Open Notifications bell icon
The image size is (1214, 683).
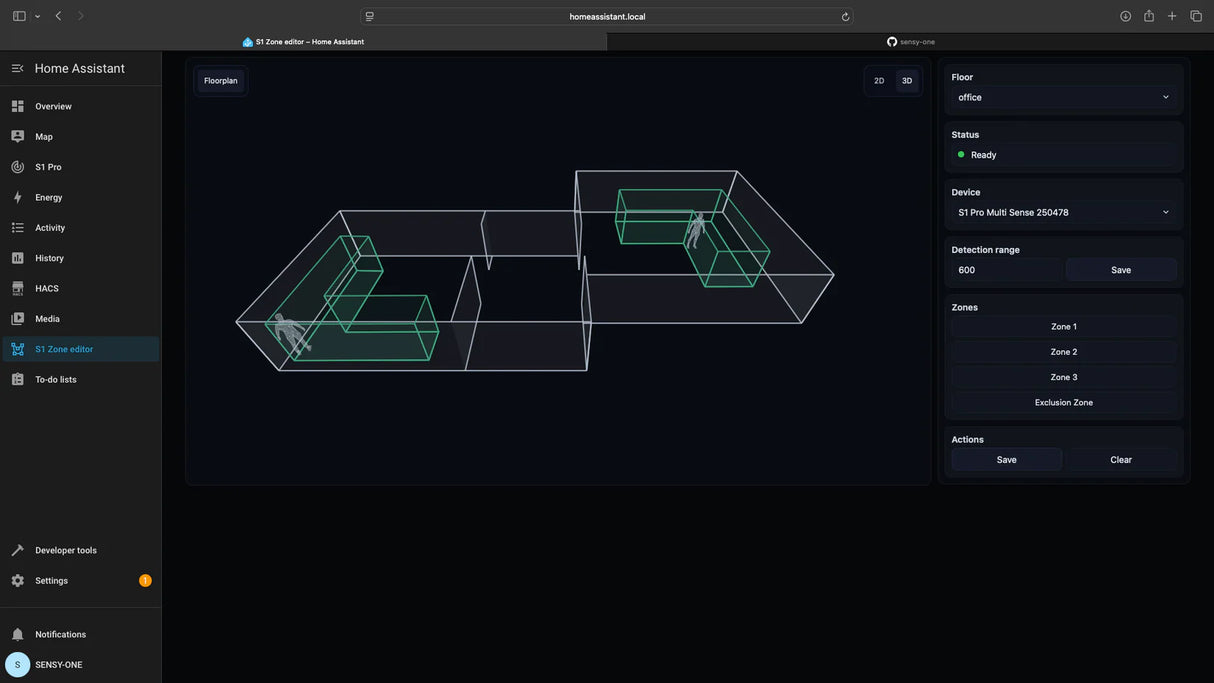[x=17, y=634]
